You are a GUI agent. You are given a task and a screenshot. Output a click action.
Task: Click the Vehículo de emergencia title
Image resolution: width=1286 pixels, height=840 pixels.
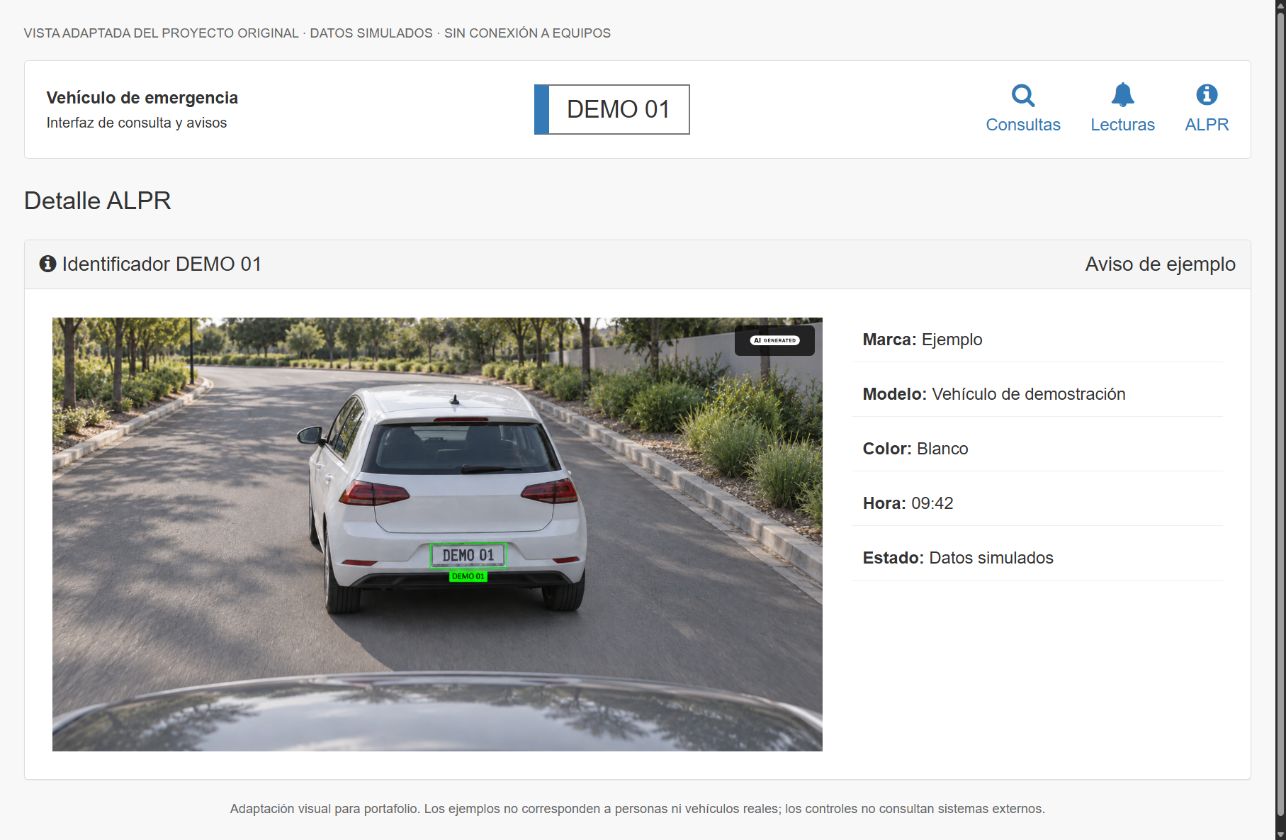[142, 98]
